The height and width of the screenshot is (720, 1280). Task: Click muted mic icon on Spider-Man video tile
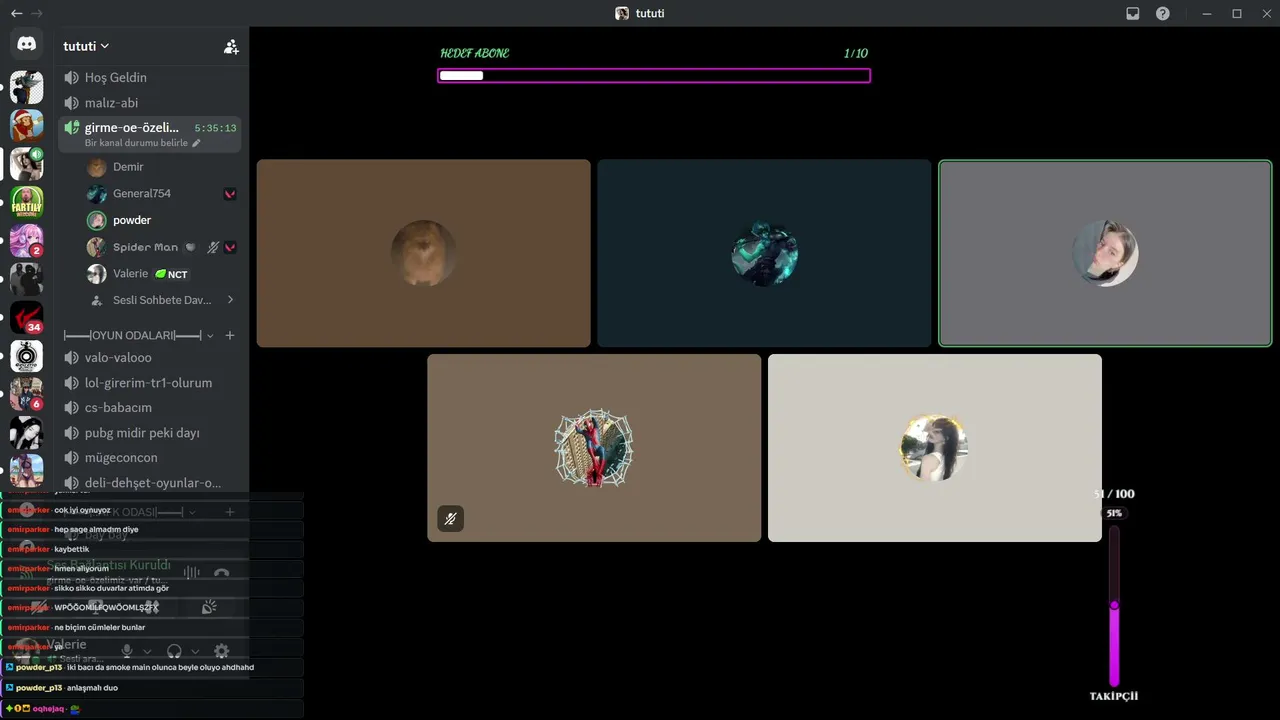(451, 518)
